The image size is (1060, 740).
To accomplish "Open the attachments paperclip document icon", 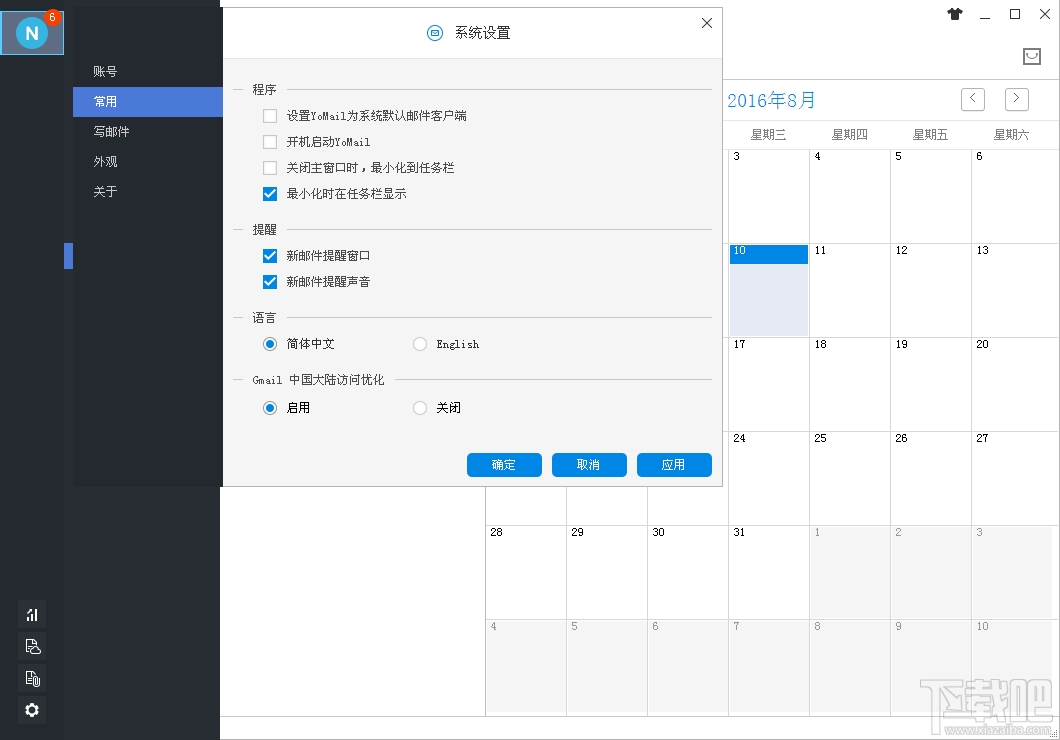I will tap(32, 678).
